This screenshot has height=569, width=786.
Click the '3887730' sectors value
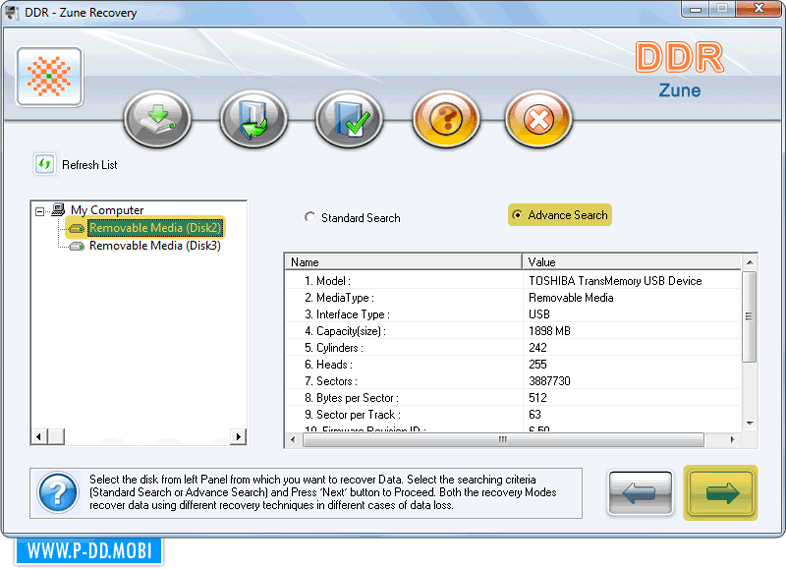[549, 381]
